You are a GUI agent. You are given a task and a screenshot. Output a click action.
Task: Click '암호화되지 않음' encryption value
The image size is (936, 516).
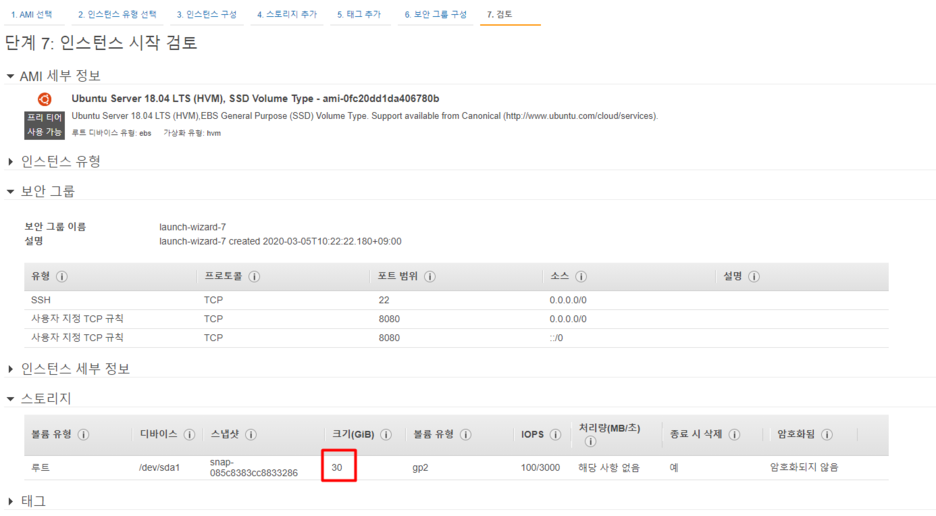tap(804, 468)
